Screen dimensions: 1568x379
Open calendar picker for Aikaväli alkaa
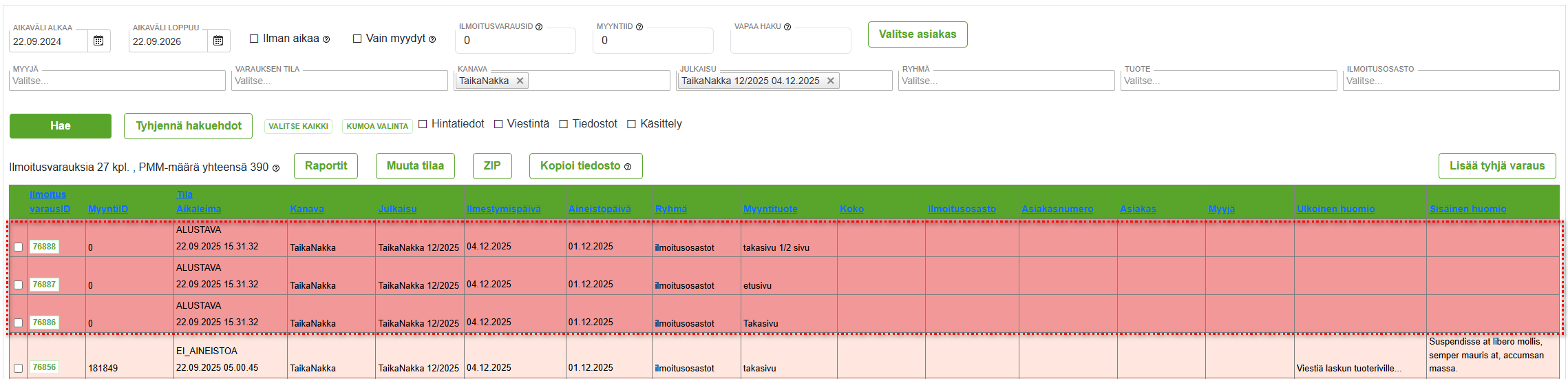(x=98, y=41)
